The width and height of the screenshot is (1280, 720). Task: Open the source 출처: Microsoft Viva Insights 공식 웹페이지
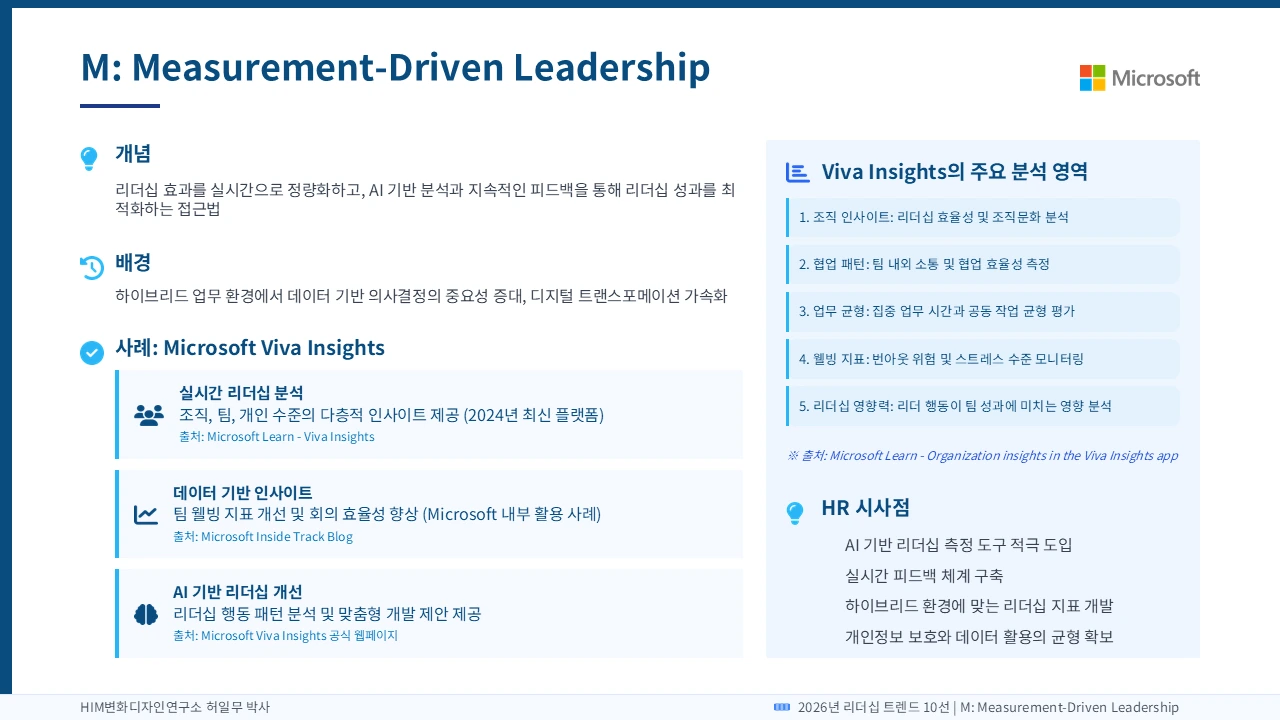[x=285, y=636]
